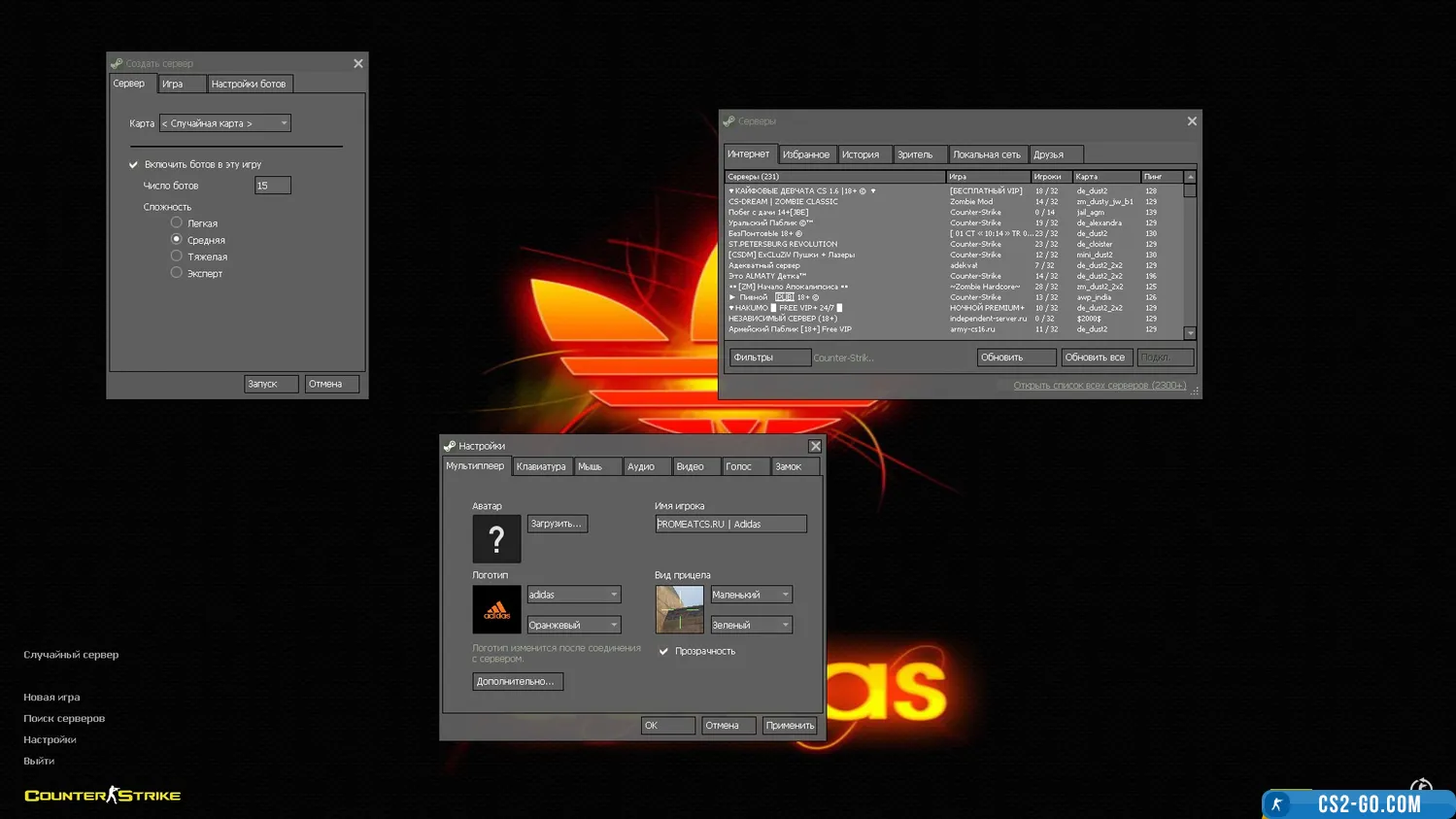
Task: Choose the 'Эксперт' difficulty radio button
Action: [177, 273]
